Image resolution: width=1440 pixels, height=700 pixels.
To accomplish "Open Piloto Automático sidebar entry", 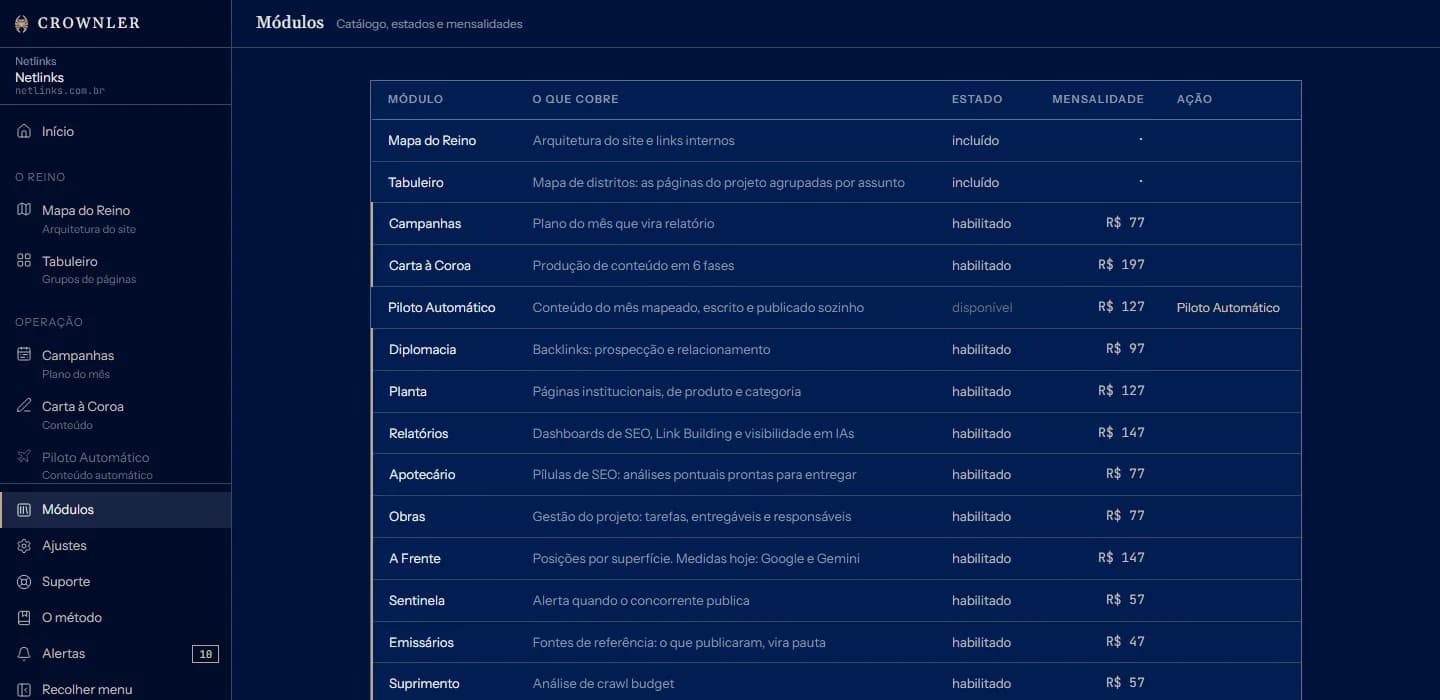I will pyautogui.click(x=115, y=466).
